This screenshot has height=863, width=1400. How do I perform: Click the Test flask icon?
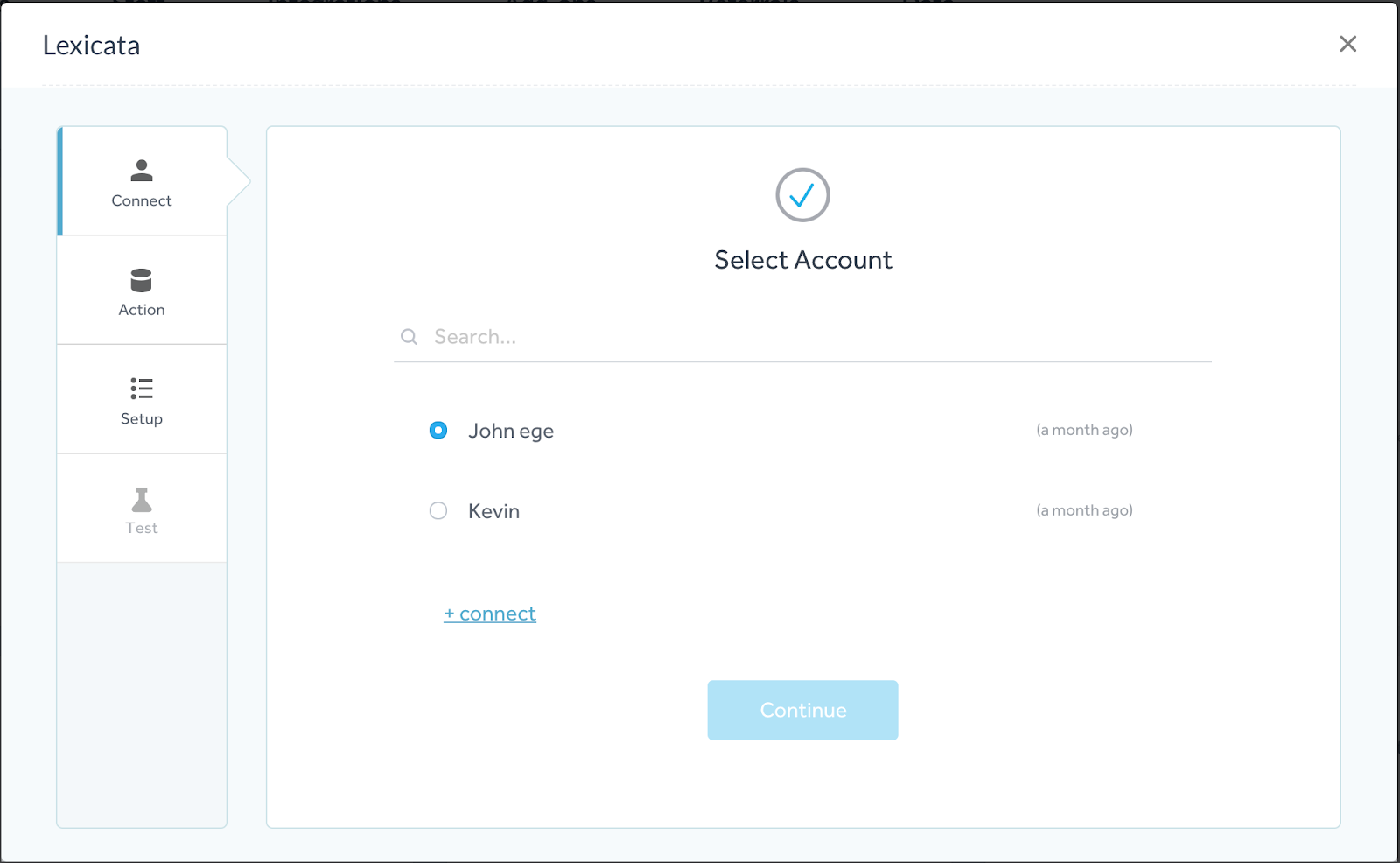coord(142,499)
